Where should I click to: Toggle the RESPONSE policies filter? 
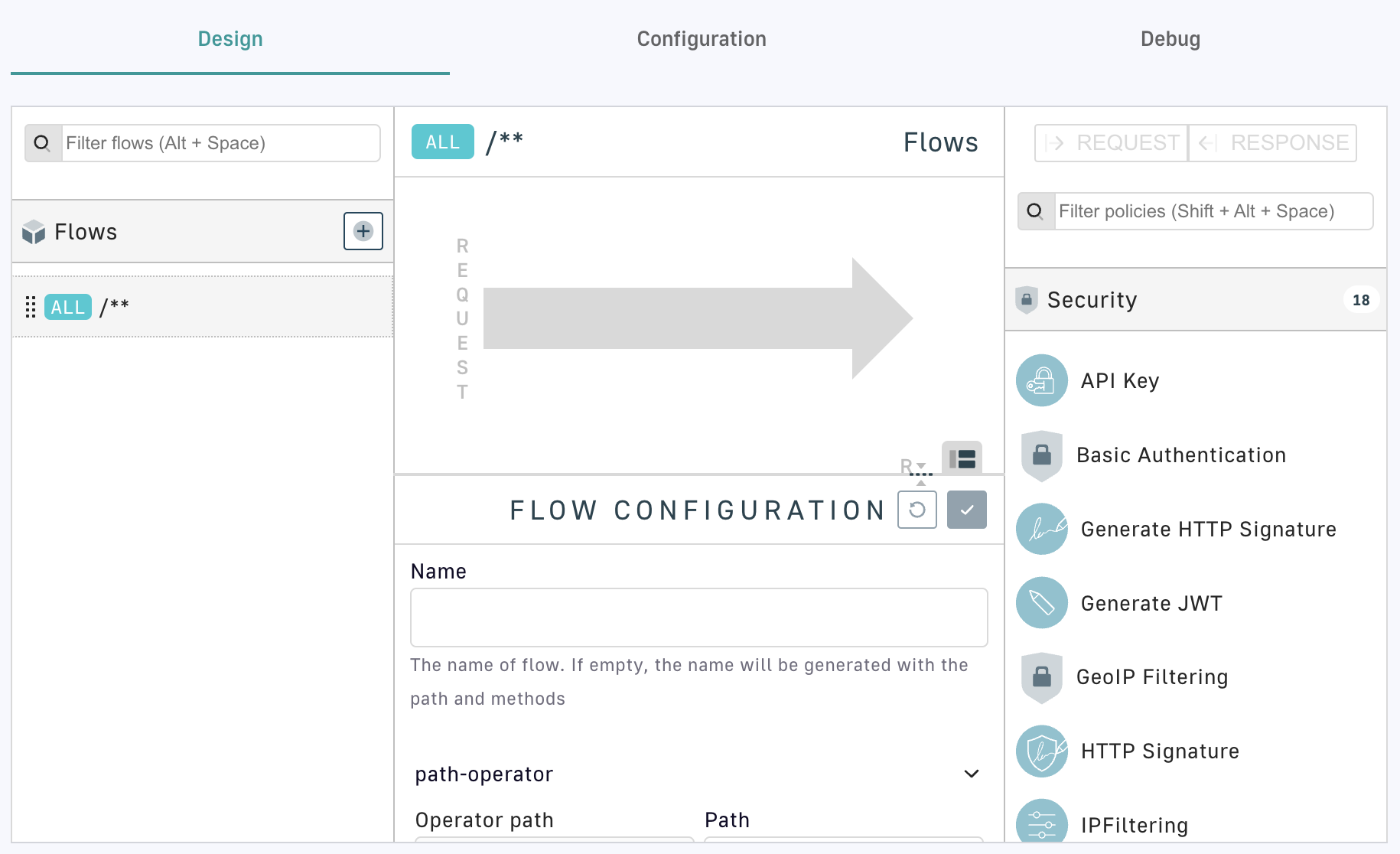tap(1273, 143)
